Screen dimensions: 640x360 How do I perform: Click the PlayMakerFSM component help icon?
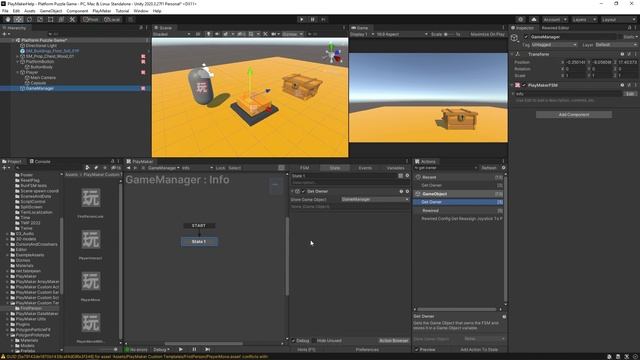click(622, 85)
